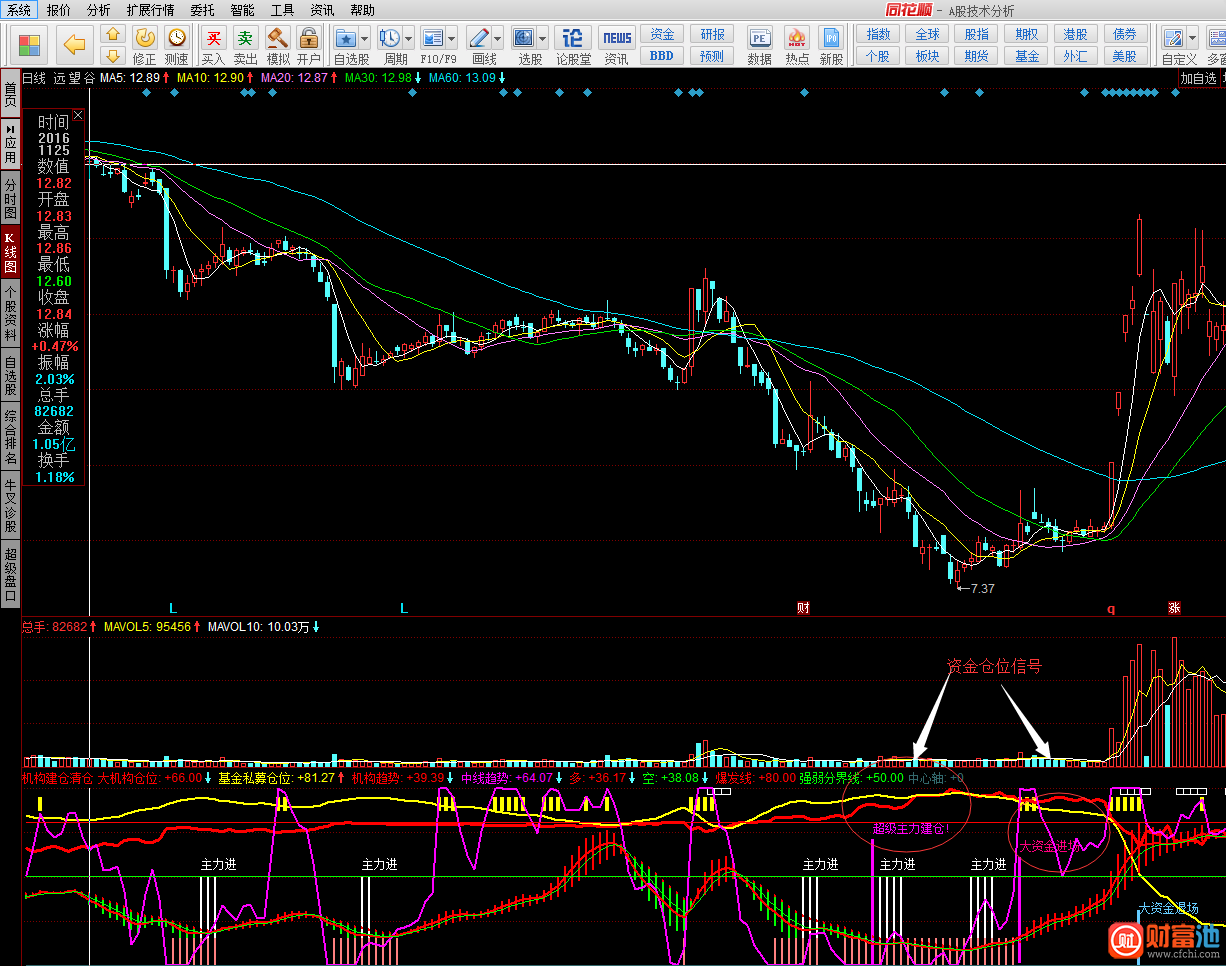Click the 买入 (buy) icon
This screenshot has width=1226, height=966.
coord(213,39)
